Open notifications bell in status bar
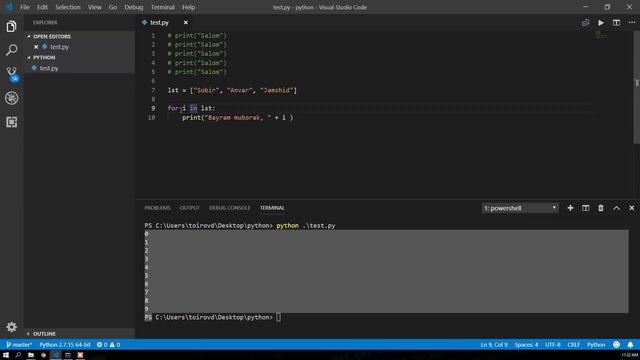The height and width of the screenshot is (360, 640). tap(630, 344)
